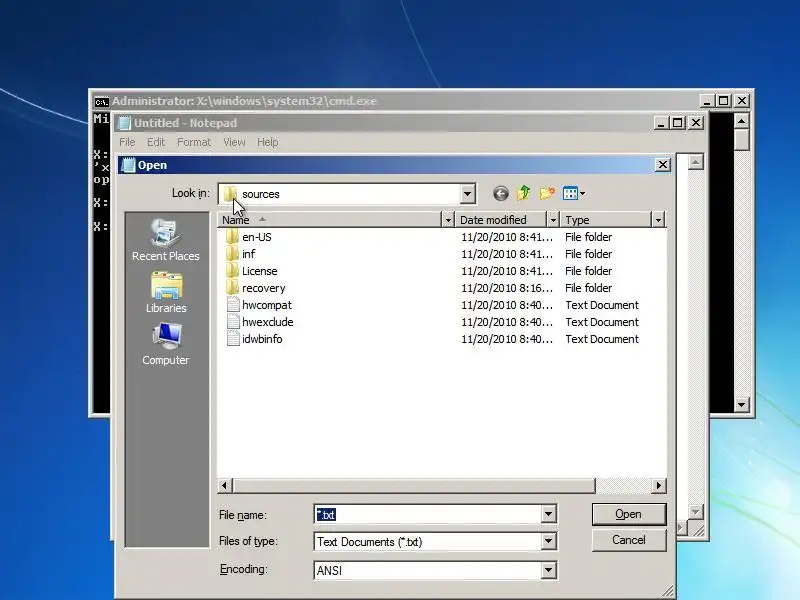Click cmd window scroll down arrow
The width and height of the screenshot is (800, 600).
[x=741, y=405]
